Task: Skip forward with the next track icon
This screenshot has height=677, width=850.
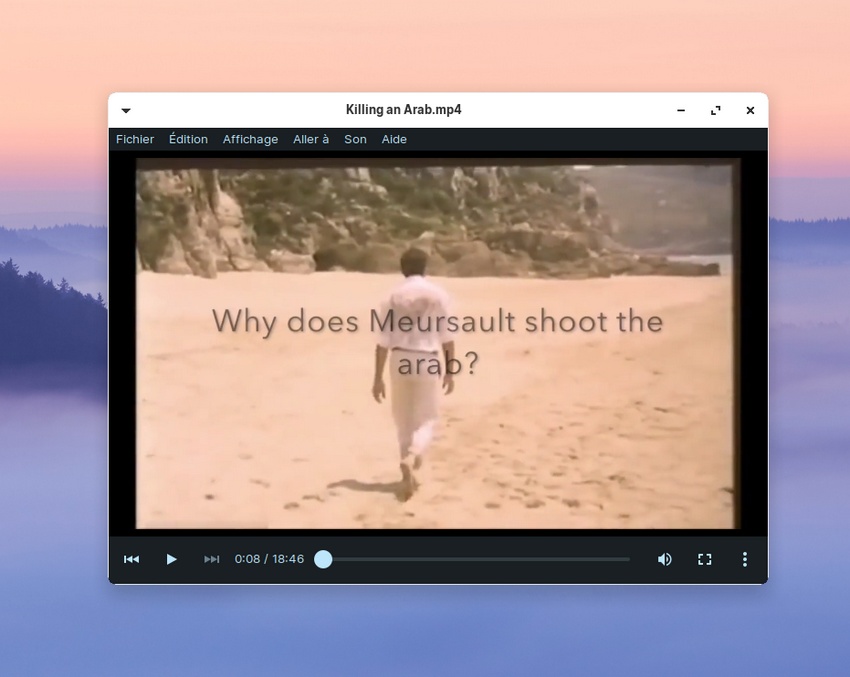Action: [211, 559]
